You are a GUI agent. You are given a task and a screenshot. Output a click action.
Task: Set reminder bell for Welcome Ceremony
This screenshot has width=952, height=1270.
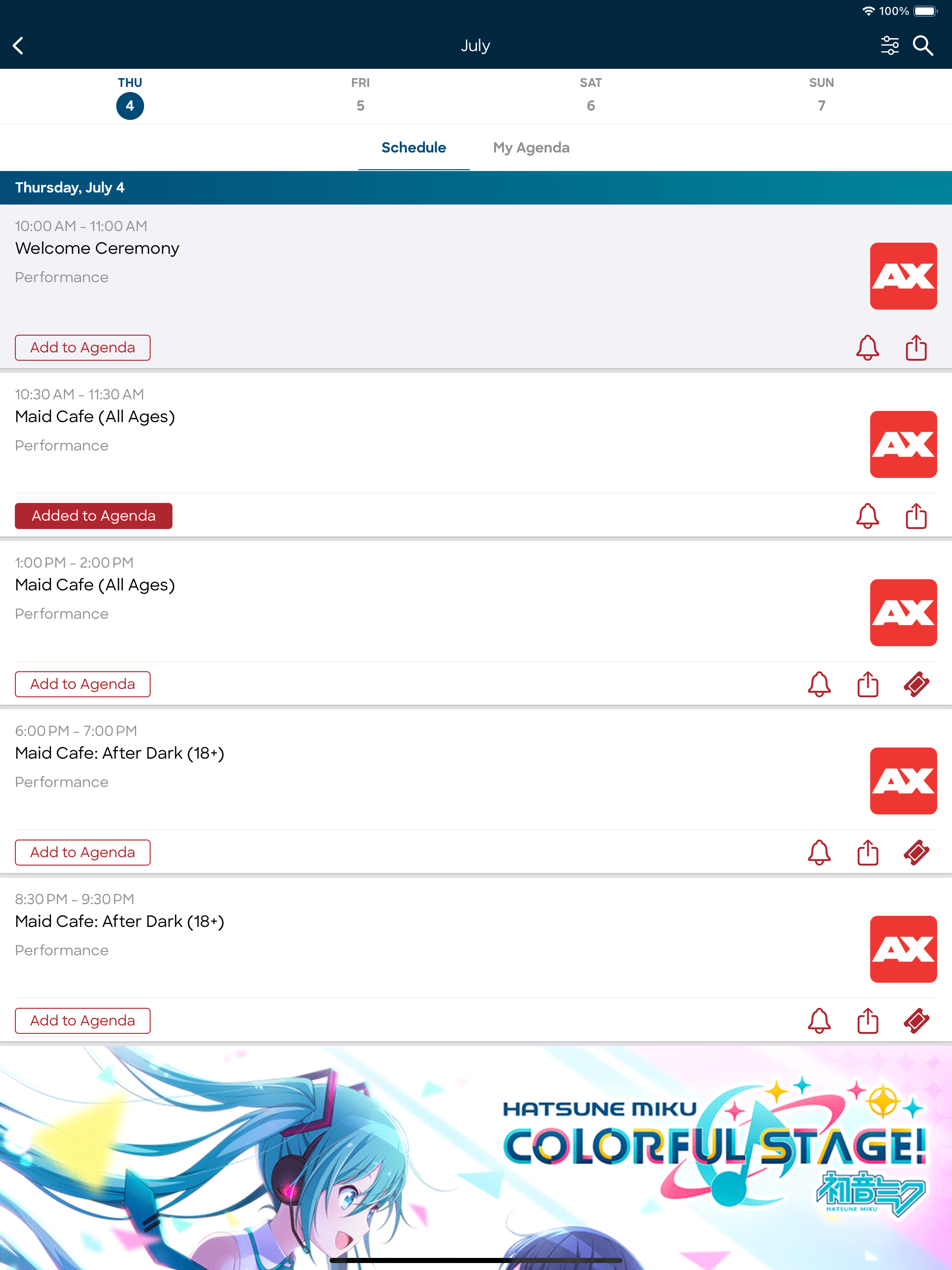pos(867,348)
